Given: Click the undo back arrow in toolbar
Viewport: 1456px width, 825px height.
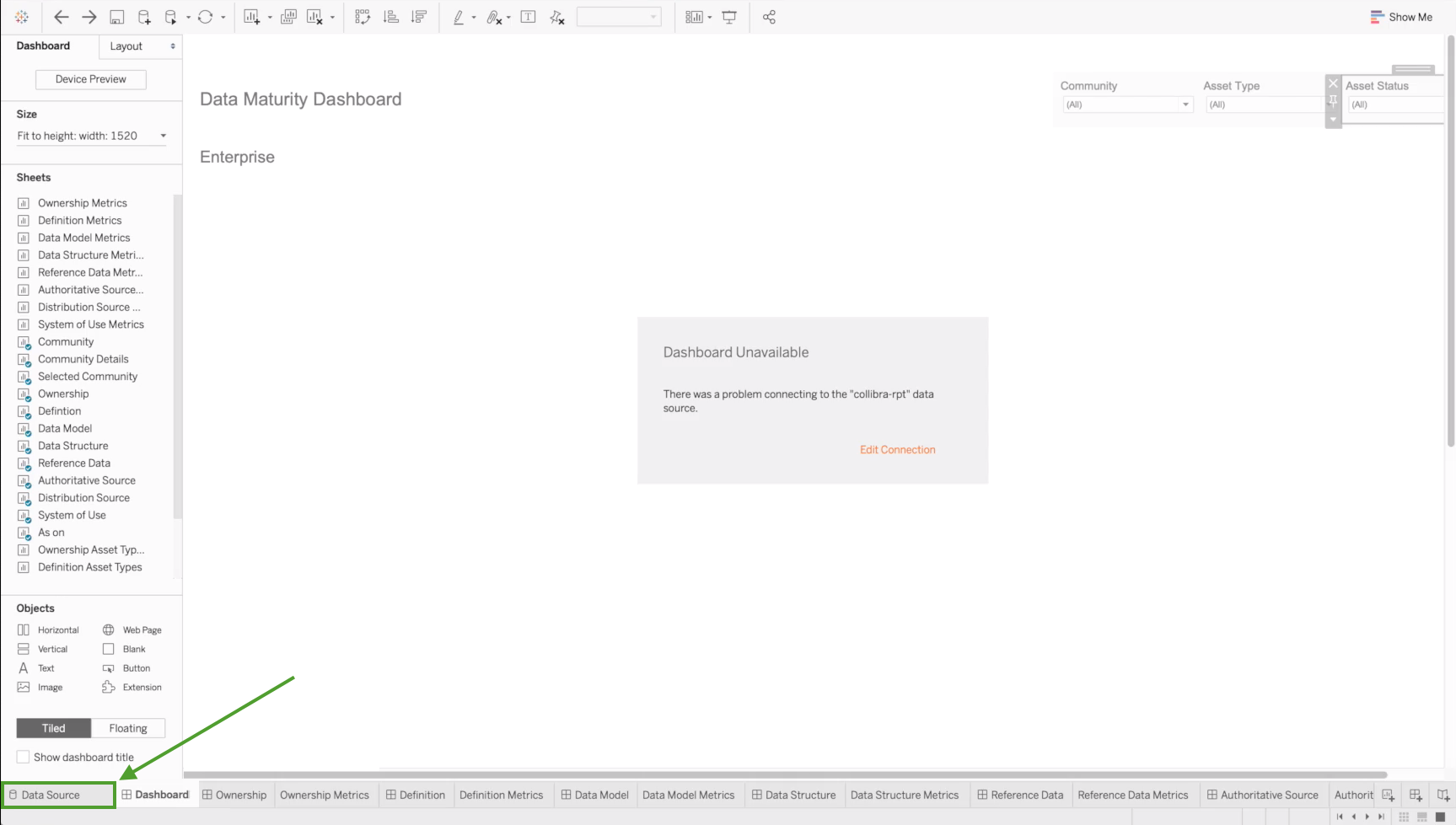Looking at the screenshot, I should point(62,17).
